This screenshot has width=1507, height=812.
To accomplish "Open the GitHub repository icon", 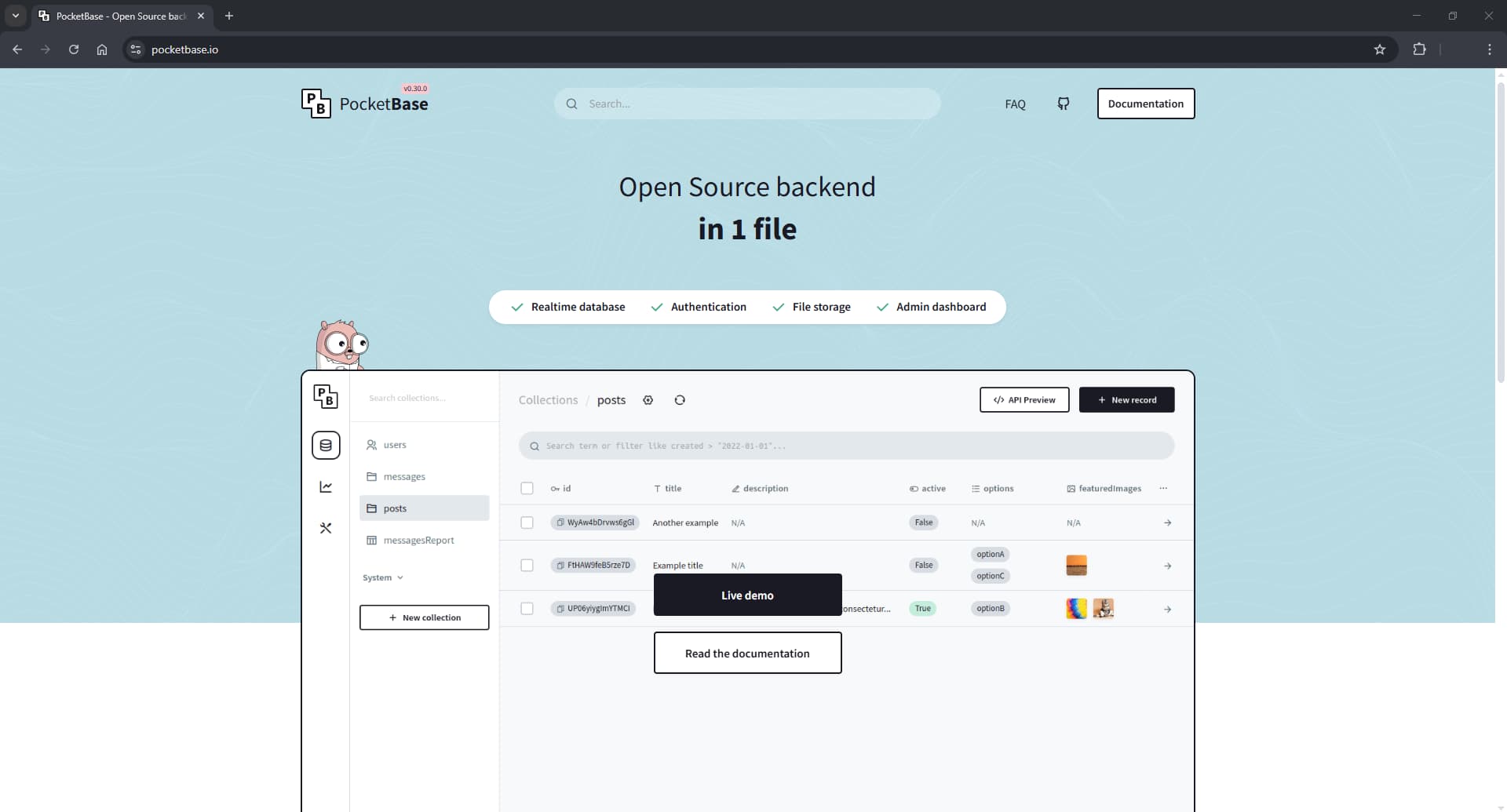I will coord(1063,104).
